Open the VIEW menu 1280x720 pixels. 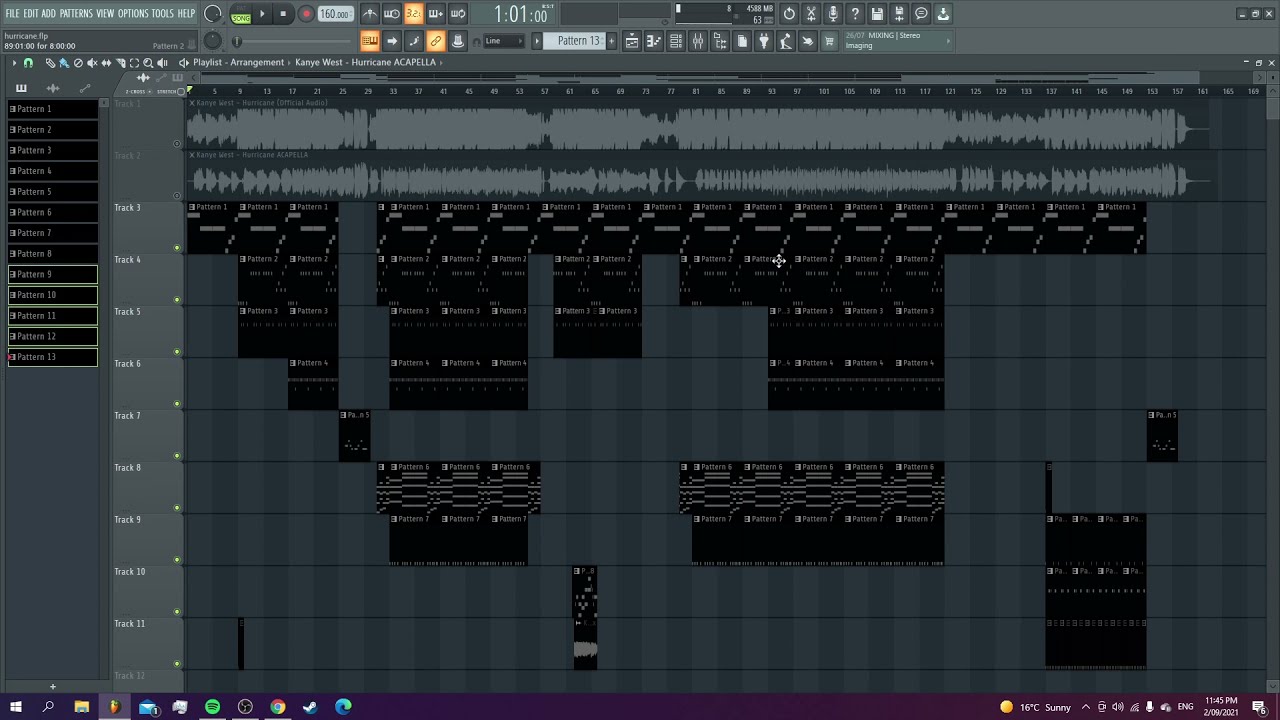pyautogui.click(x=105, y=13)
